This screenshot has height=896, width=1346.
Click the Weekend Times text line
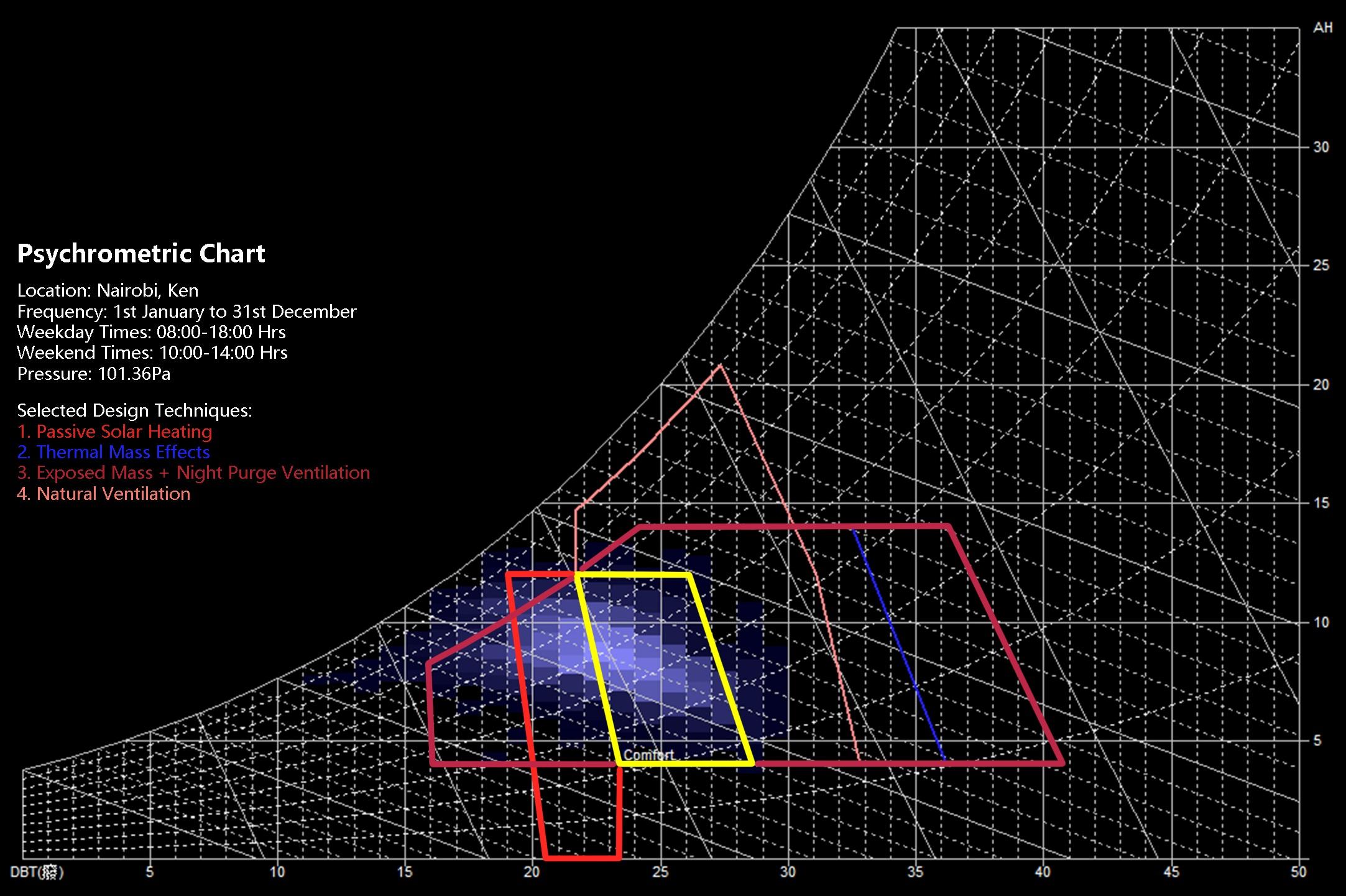(x=152, y=353)
